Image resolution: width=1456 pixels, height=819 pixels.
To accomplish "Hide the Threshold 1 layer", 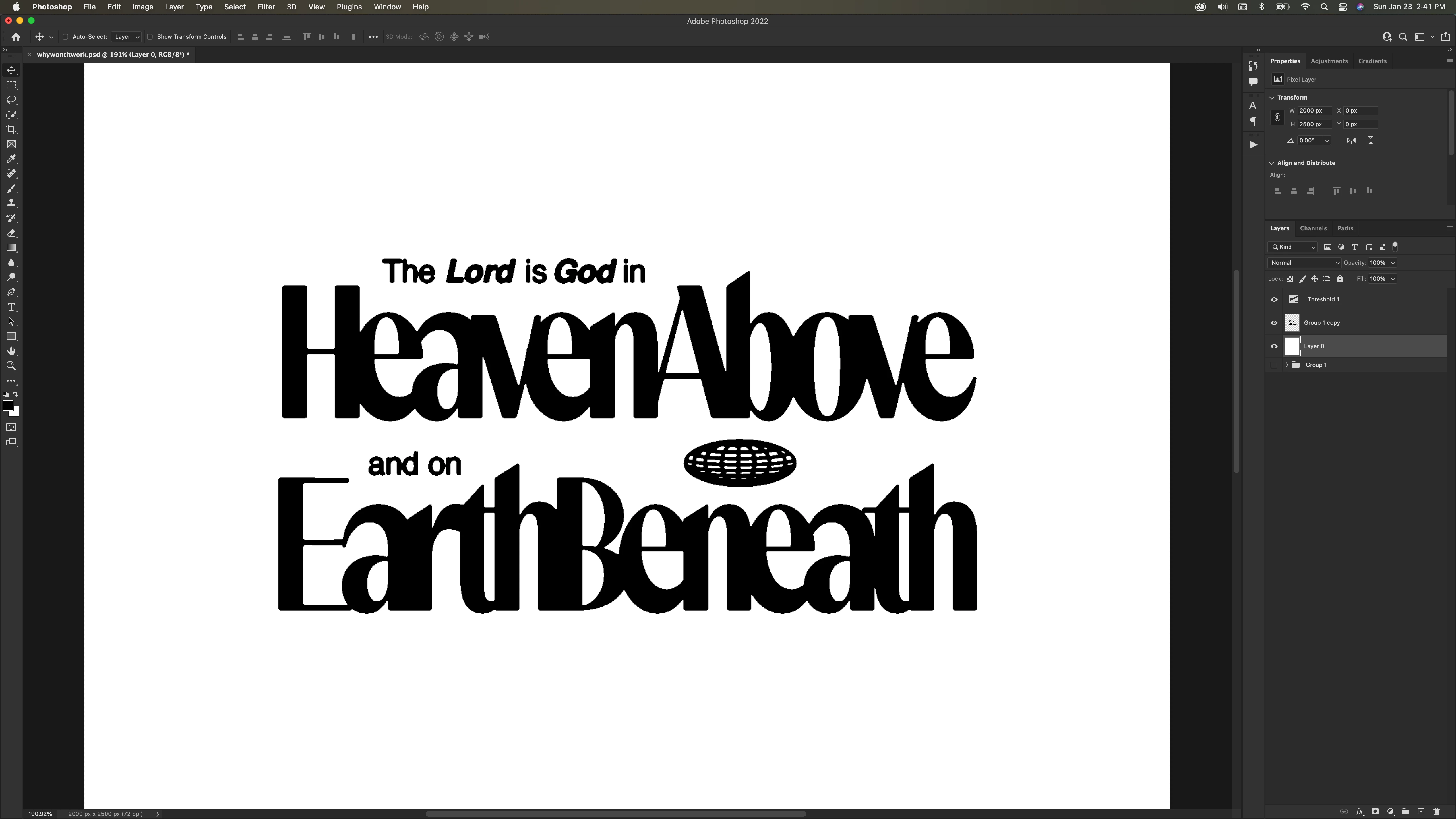I will 1274,299.
